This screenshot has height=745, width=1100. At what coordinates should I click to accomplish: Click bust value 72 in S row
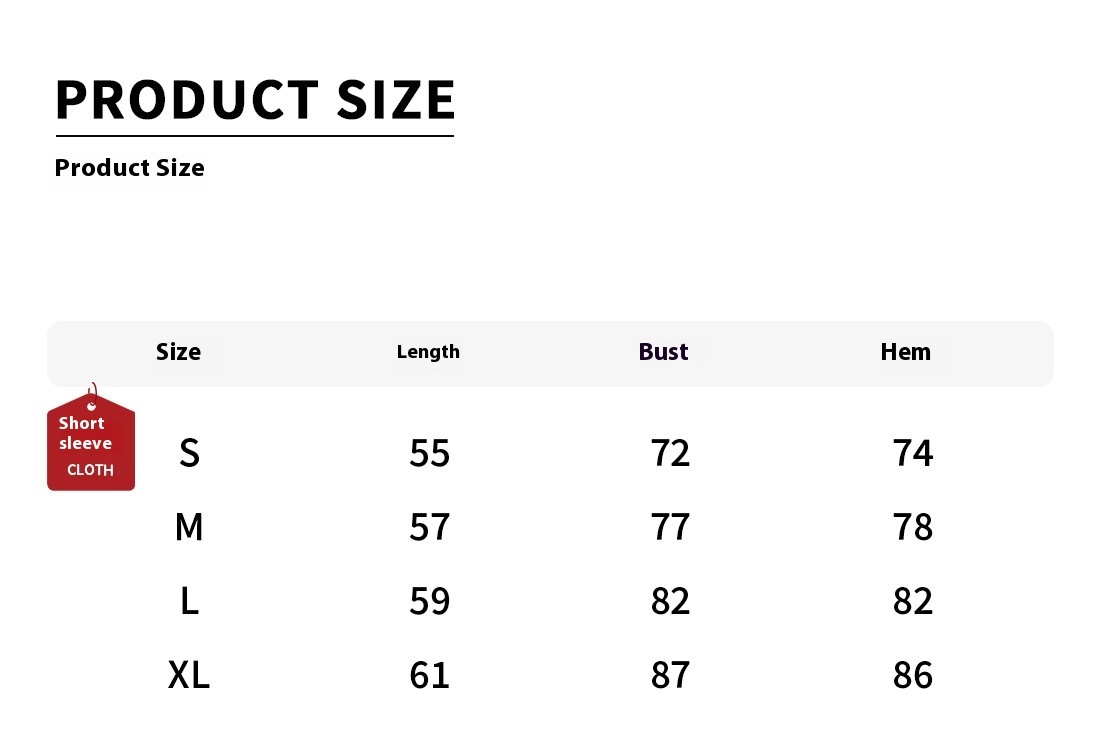670,453
